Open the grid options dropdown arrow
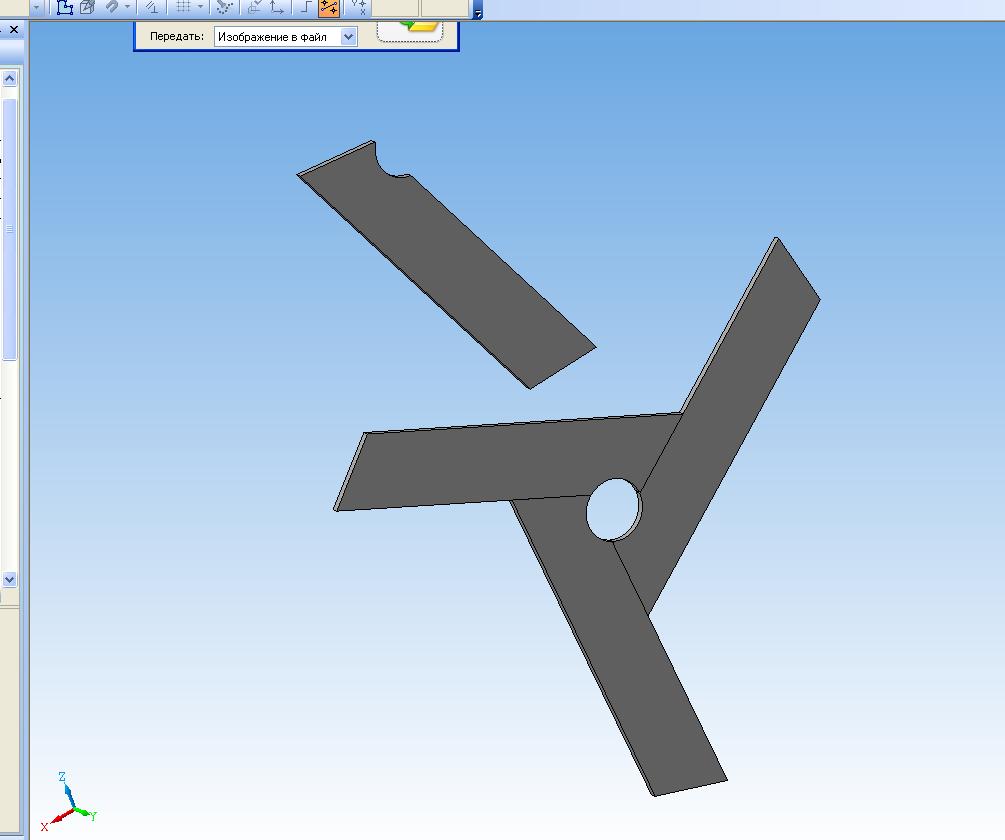Image resolution: width=1005 pixels, height=840 pixels. [200, 8]
